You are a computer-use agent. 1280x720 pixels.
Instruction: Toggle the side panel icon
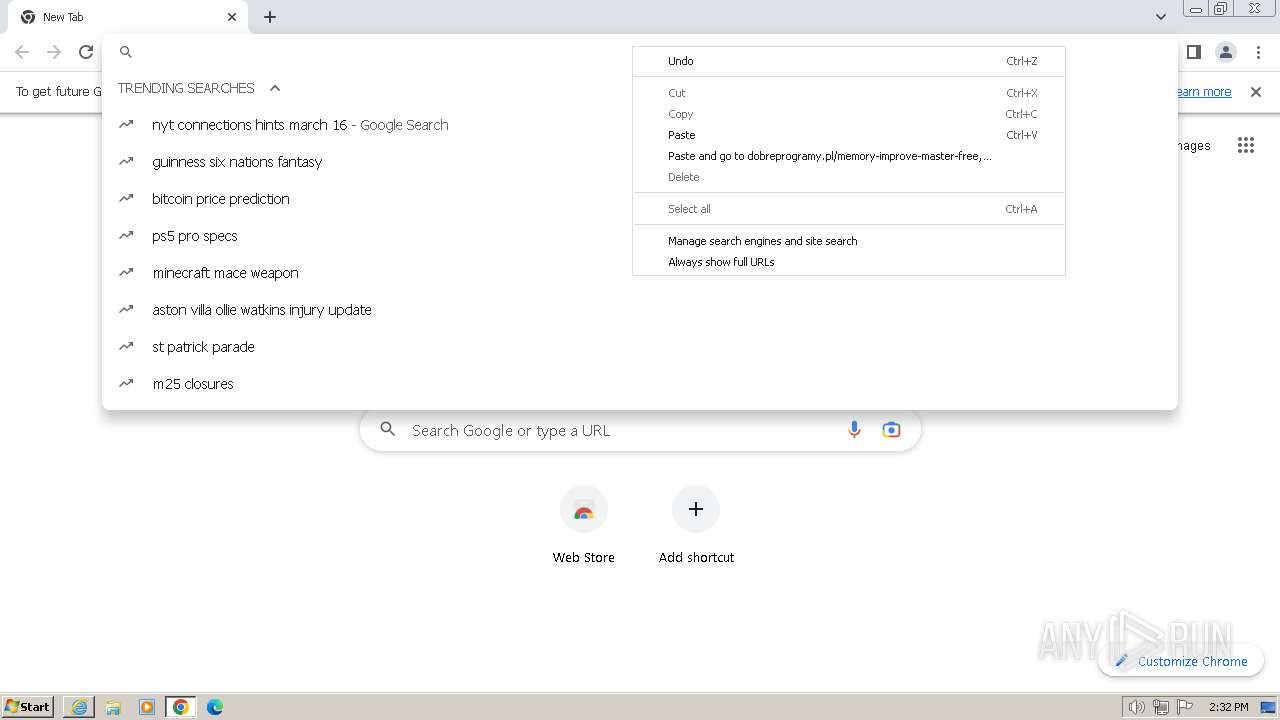tap(1193, 52)
